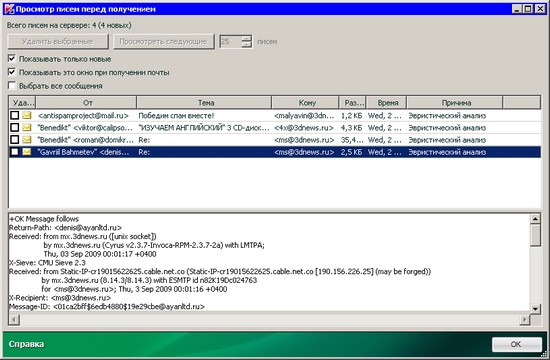Click header preview scroll up arrow

coord(535,219)
